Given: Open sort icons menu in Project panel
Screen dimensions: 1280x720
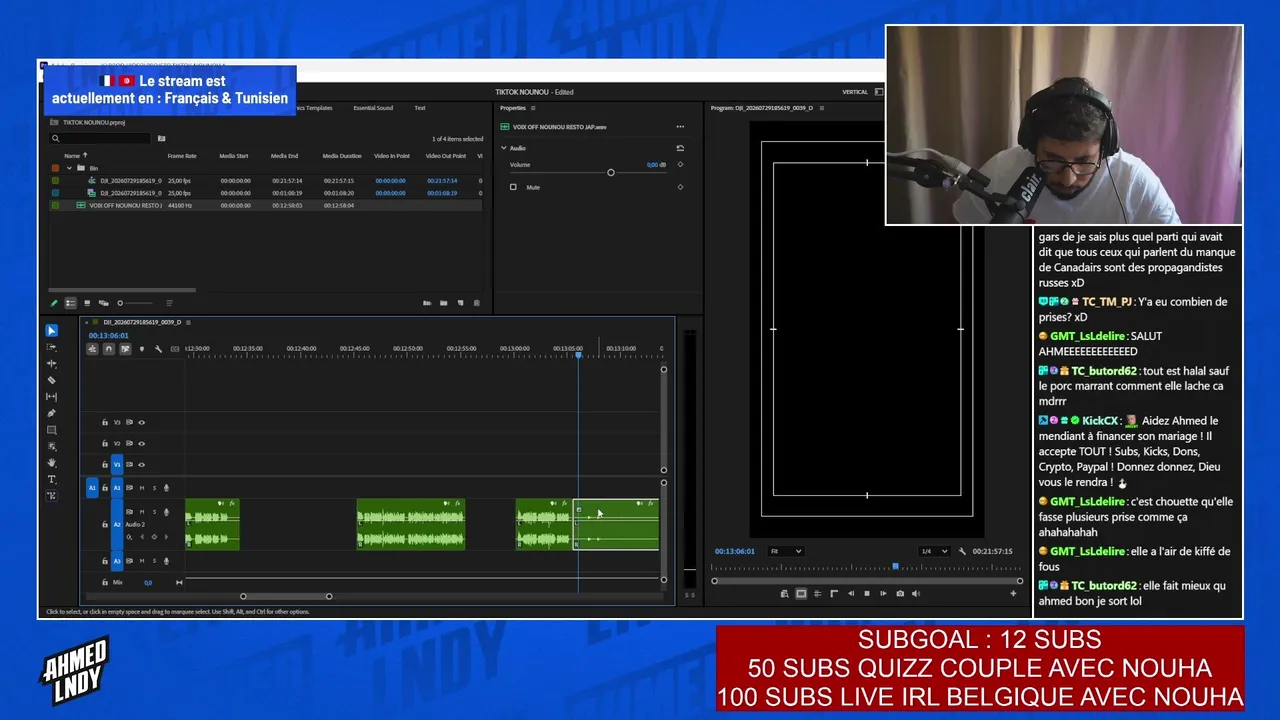Looking at the screenshot, I should tap(168, 303).
